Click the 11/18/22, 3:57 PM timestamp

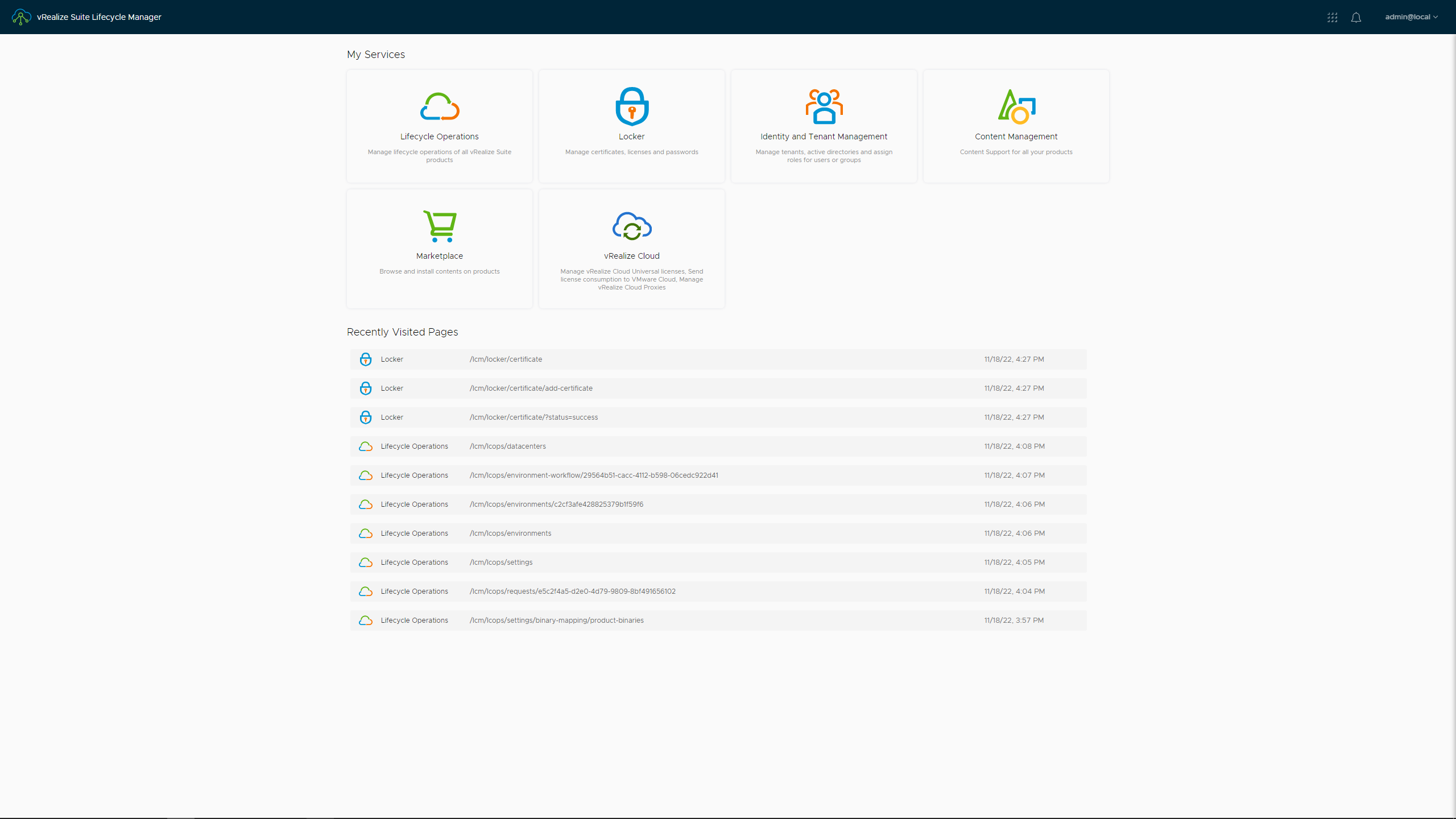pos(1014,621)
